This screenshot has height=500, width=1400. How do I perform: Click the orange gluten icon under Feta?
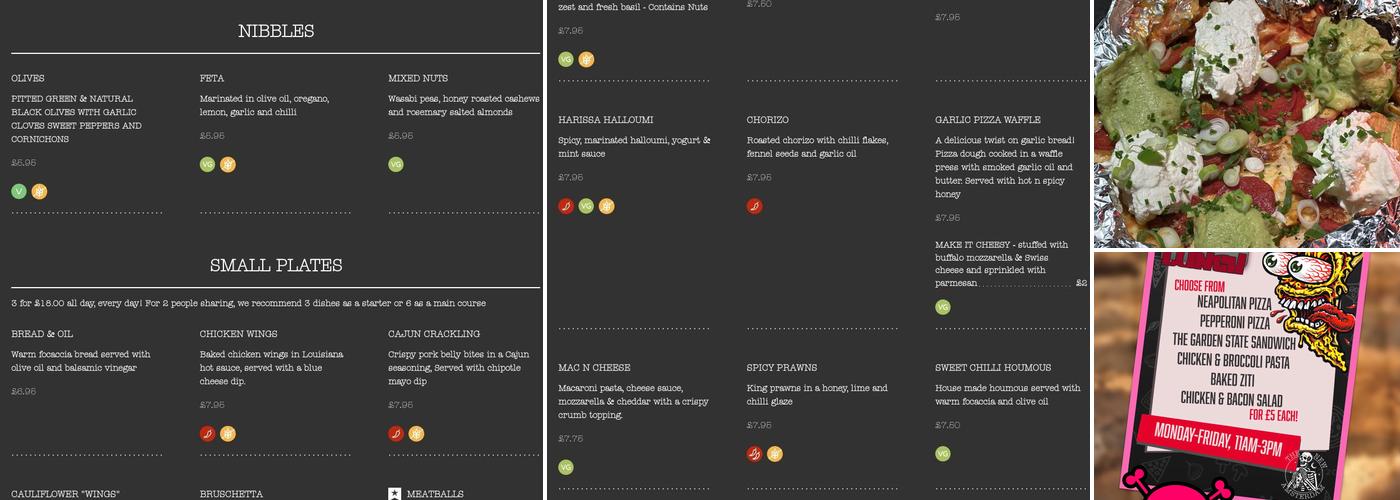(228, 165)
